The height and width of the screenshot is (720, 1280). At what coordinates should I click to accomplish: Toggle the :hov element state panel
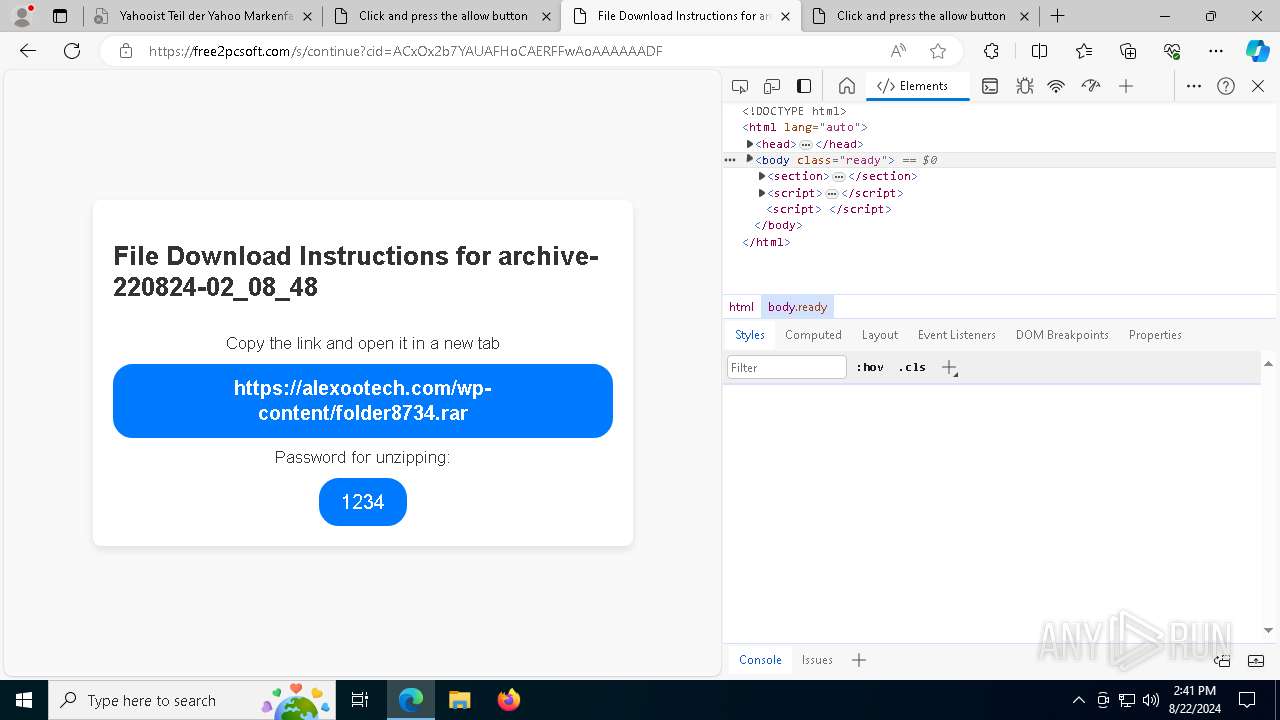[870, 367]
